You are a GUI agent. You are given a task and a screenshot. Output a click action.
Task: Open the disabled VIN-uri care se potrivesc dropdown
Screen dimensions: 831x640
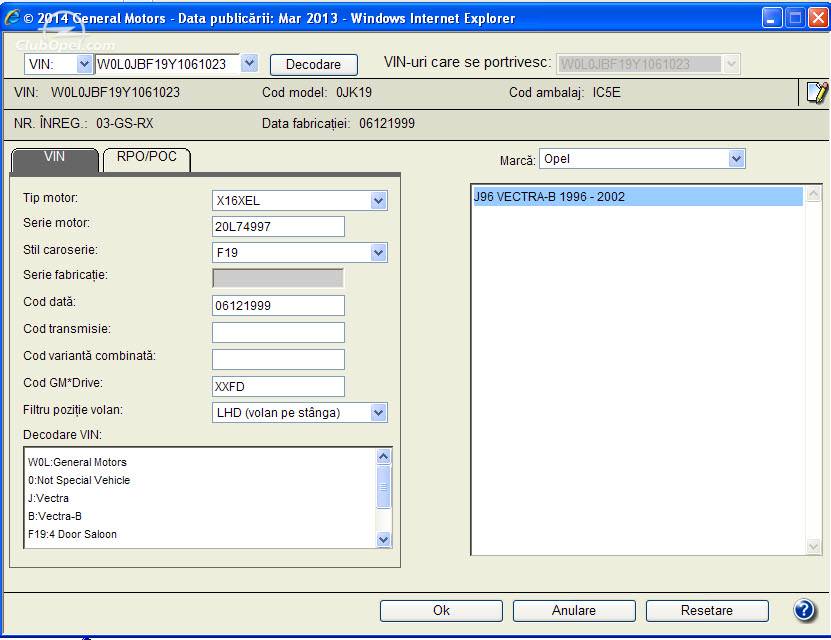[731, 64]
